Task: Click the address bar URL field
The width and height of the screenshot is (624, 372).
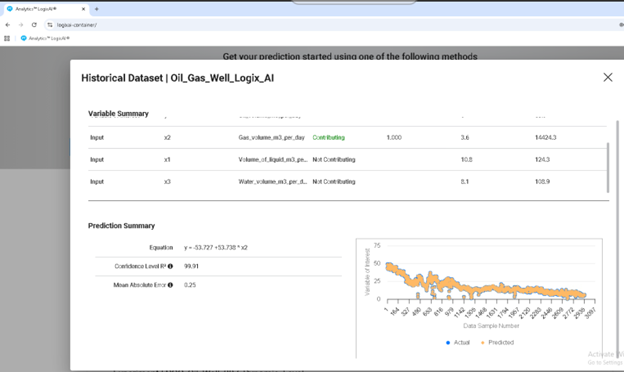Action: tap(76, 25)
